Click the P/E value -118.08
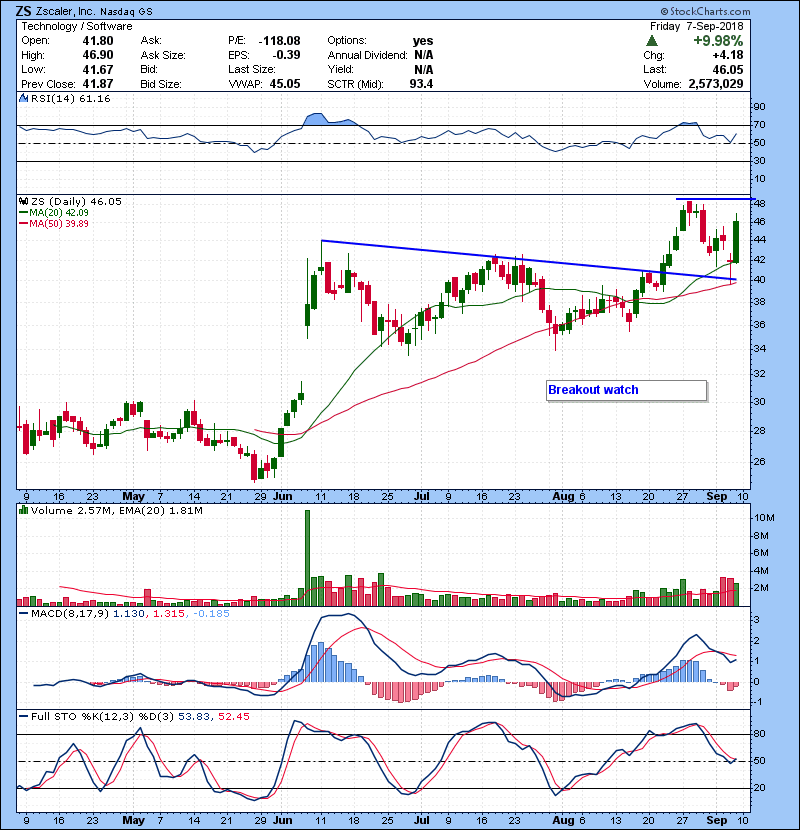 click(280, 41)
